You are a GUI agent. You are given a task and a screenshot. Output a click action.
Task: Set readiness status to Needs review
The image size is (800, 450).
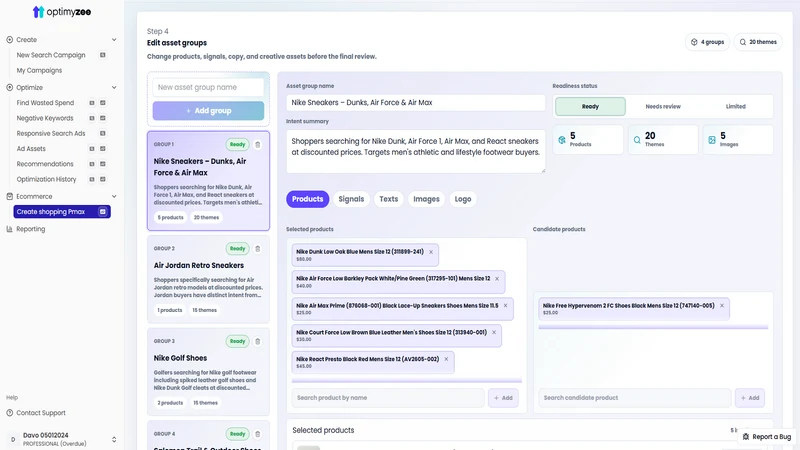[x=663, y=107]
